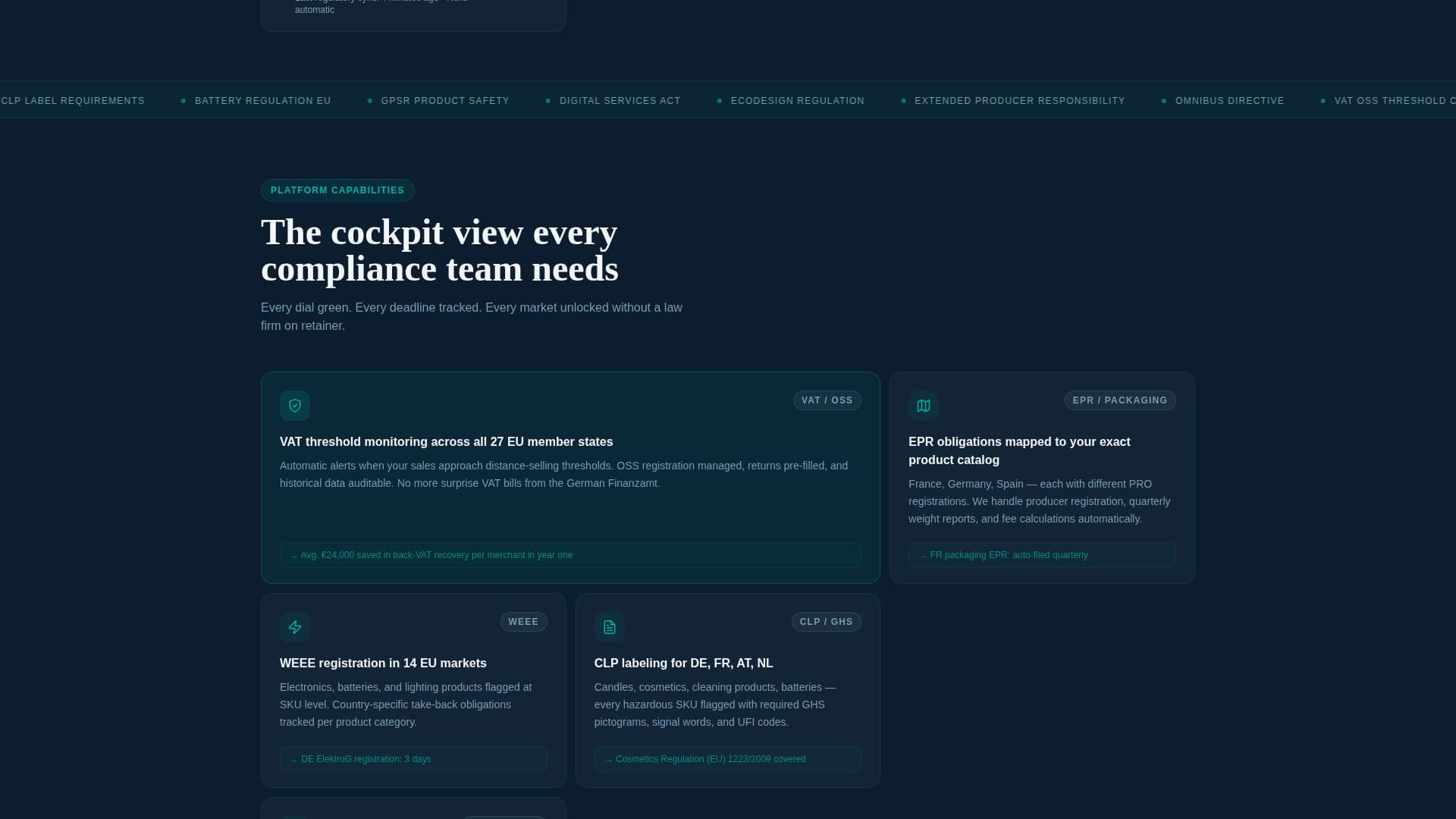1456x819 pixels.
Task: Open EPR obligations mapped card title
Action: (x=1019, y=451)
